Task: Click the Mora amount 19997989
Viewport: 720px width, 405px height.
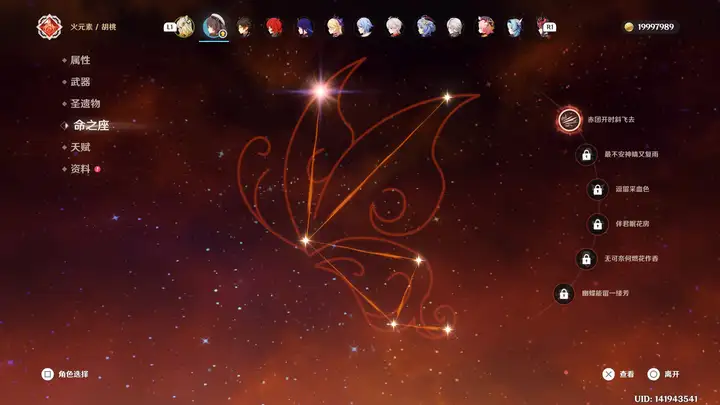Action: (656, 27)
